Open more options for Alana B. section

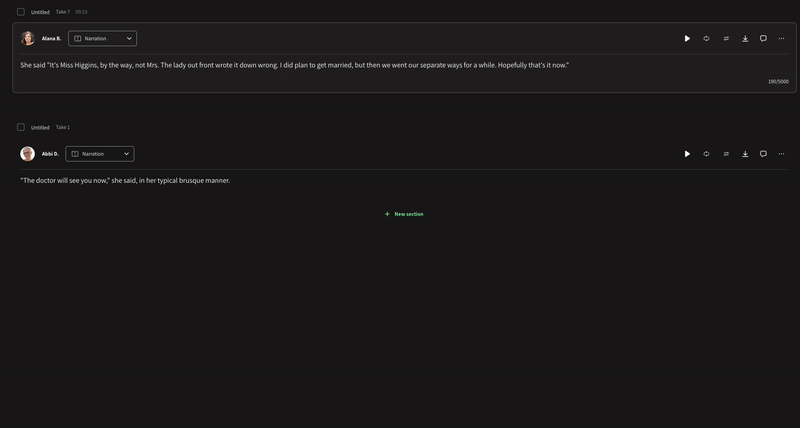tap(781, 39)
